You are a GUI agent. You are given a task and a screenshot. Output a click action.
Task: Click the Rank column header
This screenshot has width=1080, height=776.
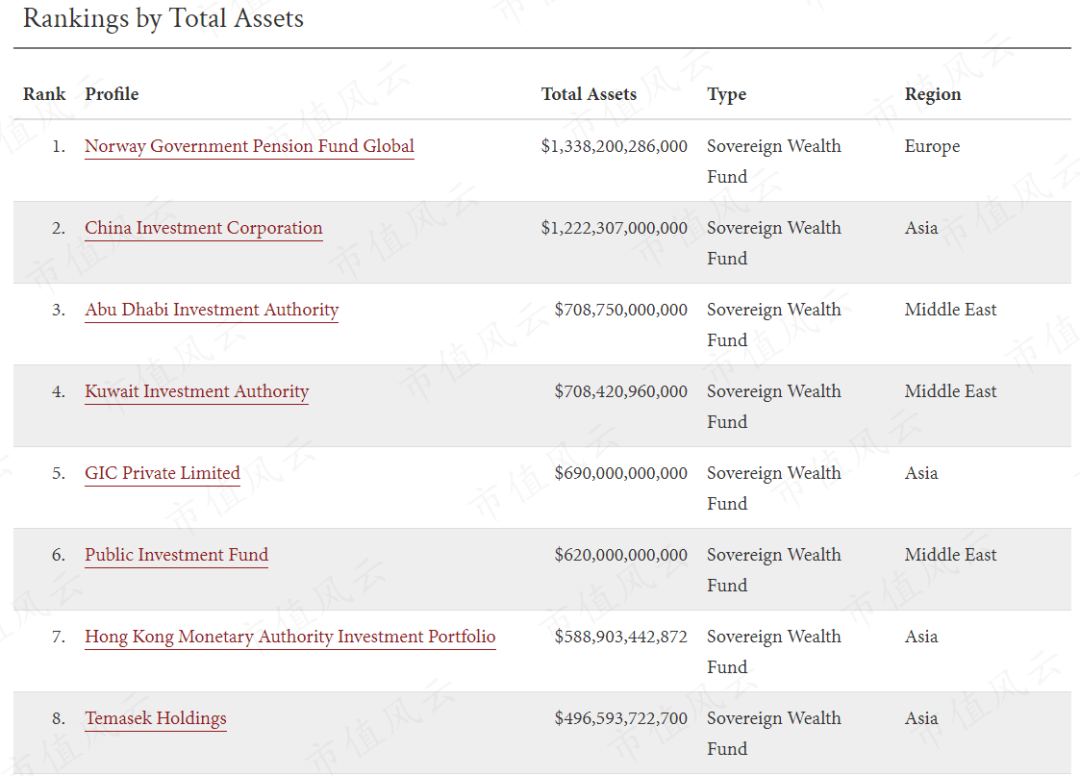pos(44,94)
